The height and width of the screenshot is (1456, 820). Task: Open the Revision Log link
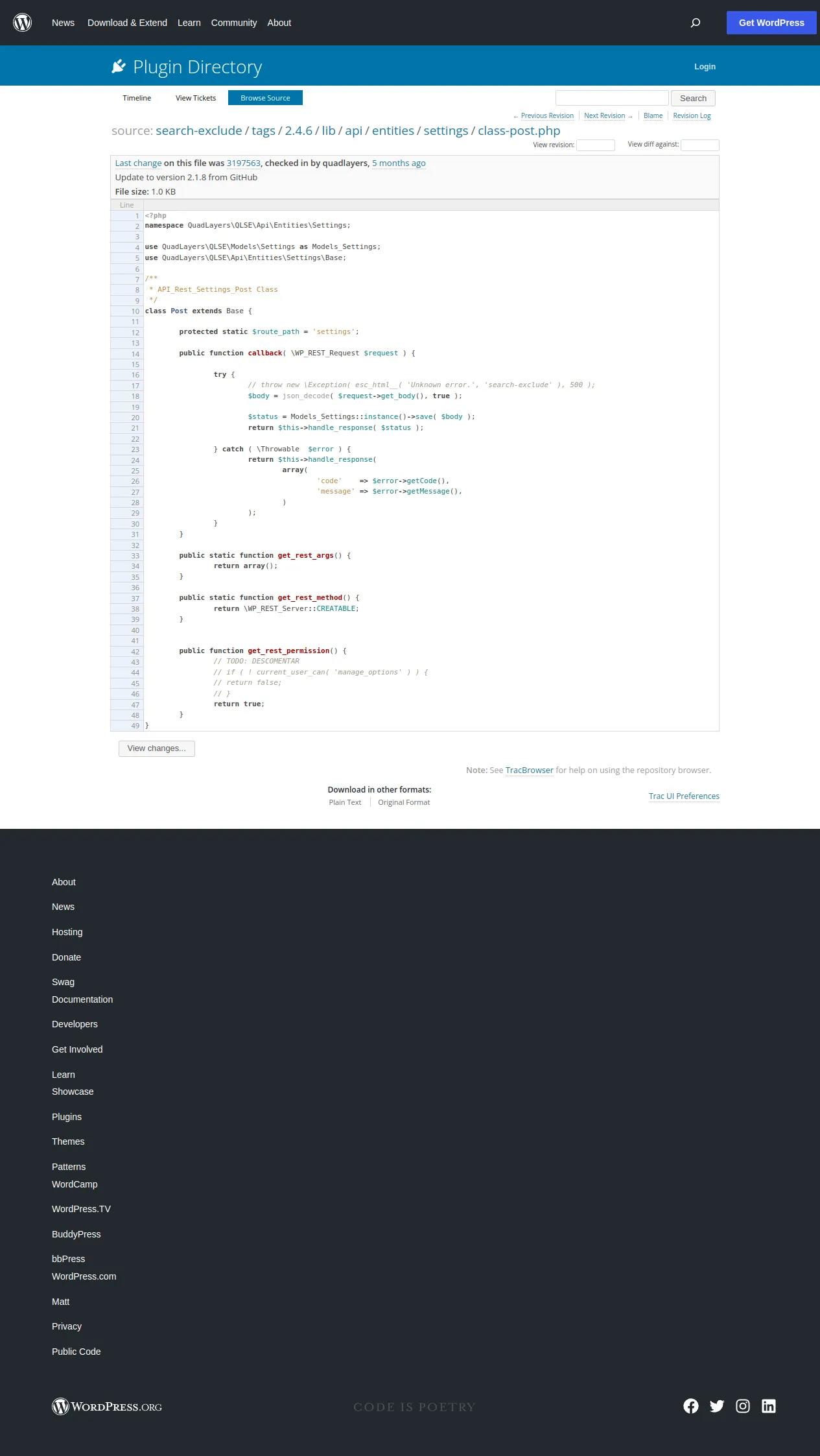click(x=692, y=116)
